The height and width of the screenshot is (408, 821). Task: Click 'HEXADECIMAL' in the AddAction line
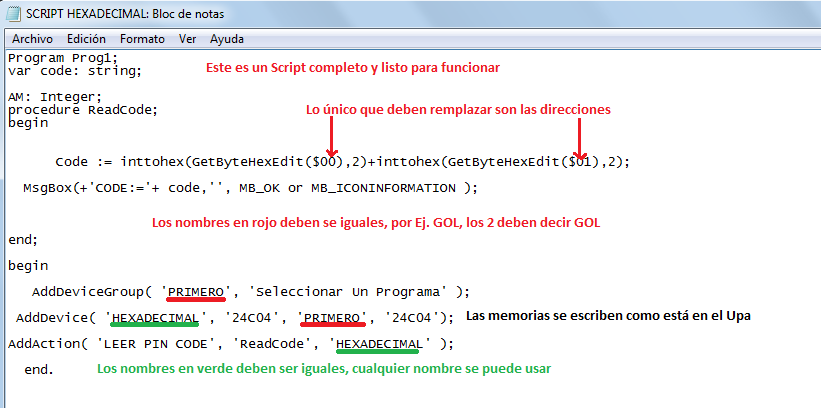click(383, 343)
